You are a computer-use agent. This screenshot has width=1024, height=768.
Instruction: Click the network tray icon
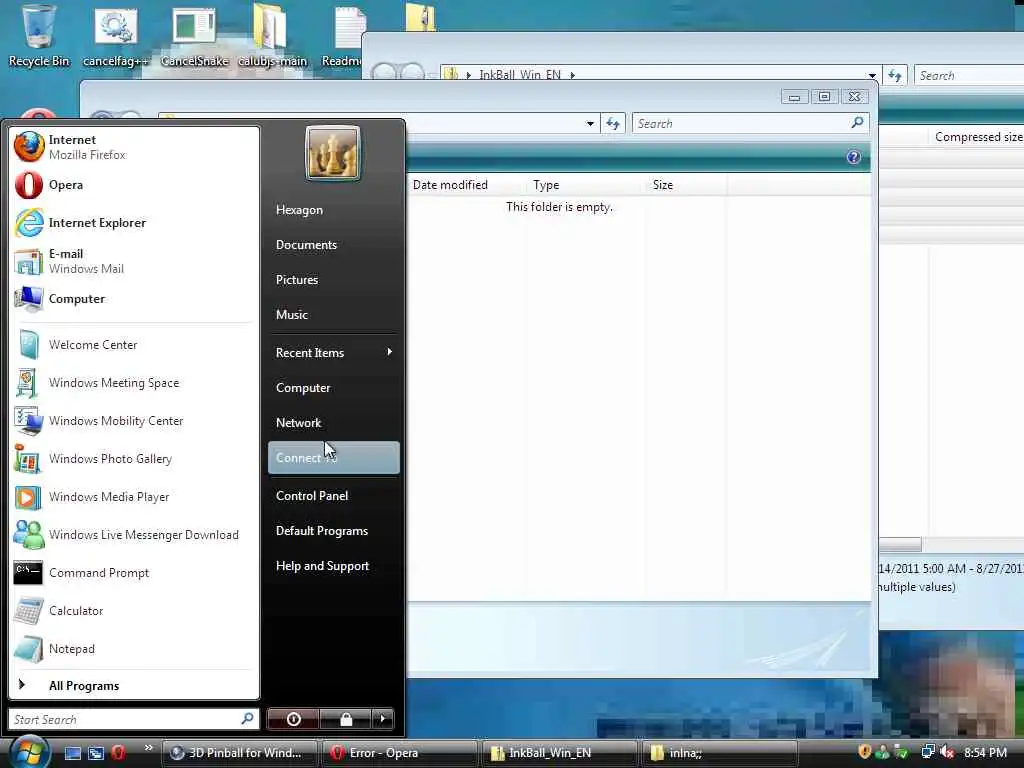(x=927, y=752)
